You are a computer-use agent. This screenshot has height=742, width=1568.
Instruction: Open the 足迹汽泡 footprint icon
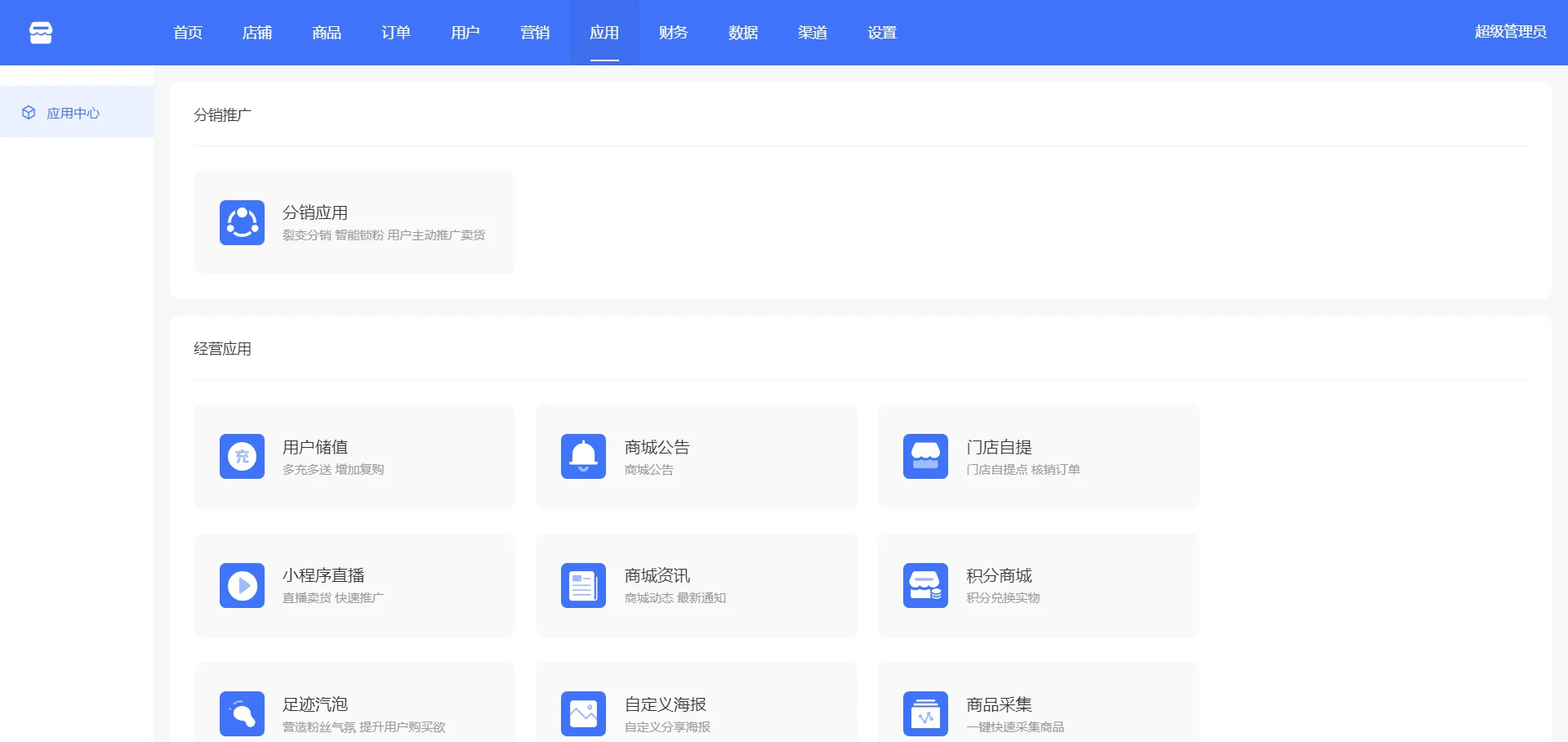tap(242, 713)
